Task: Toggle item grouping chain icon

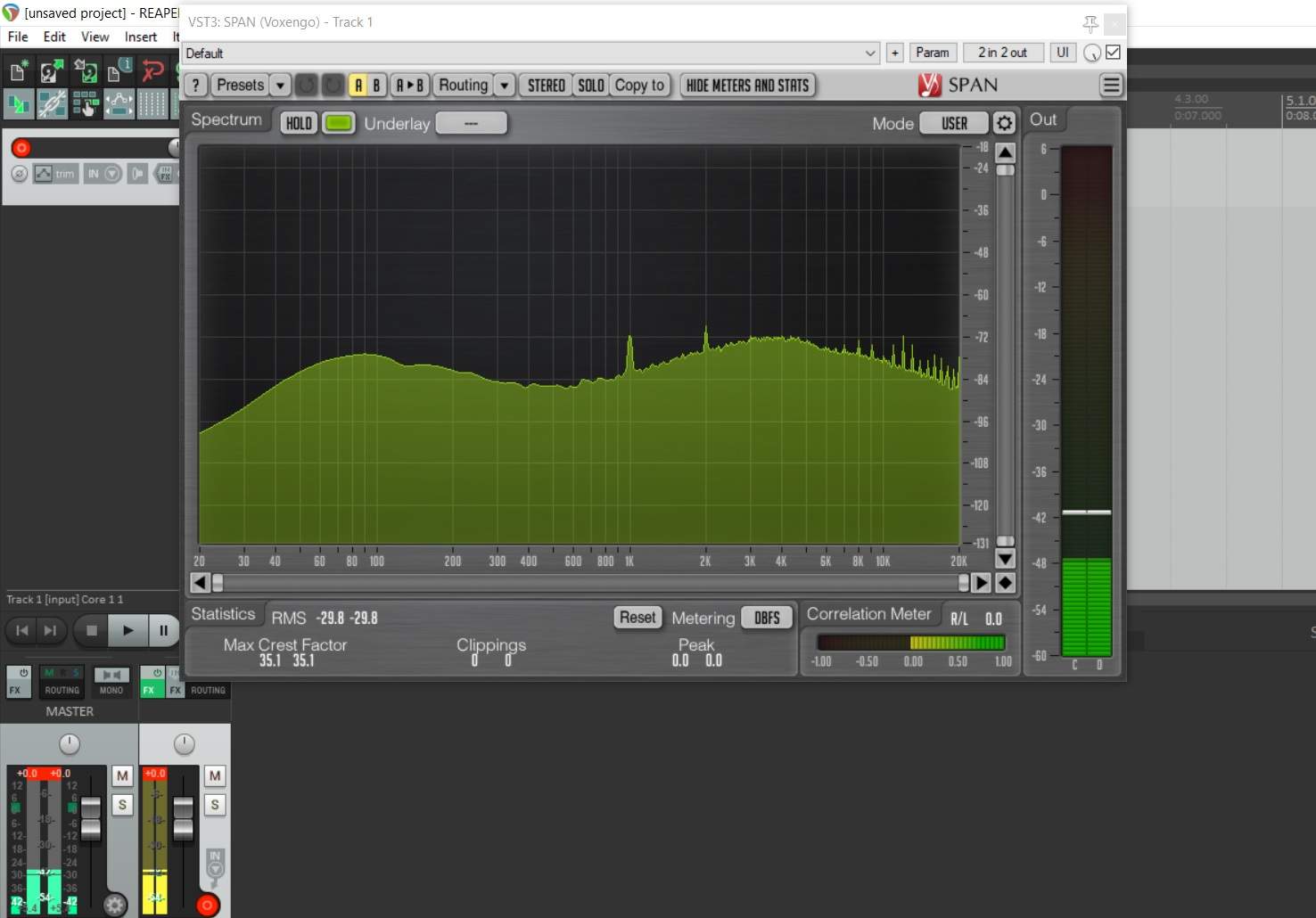Action: [x=52, y=104]
